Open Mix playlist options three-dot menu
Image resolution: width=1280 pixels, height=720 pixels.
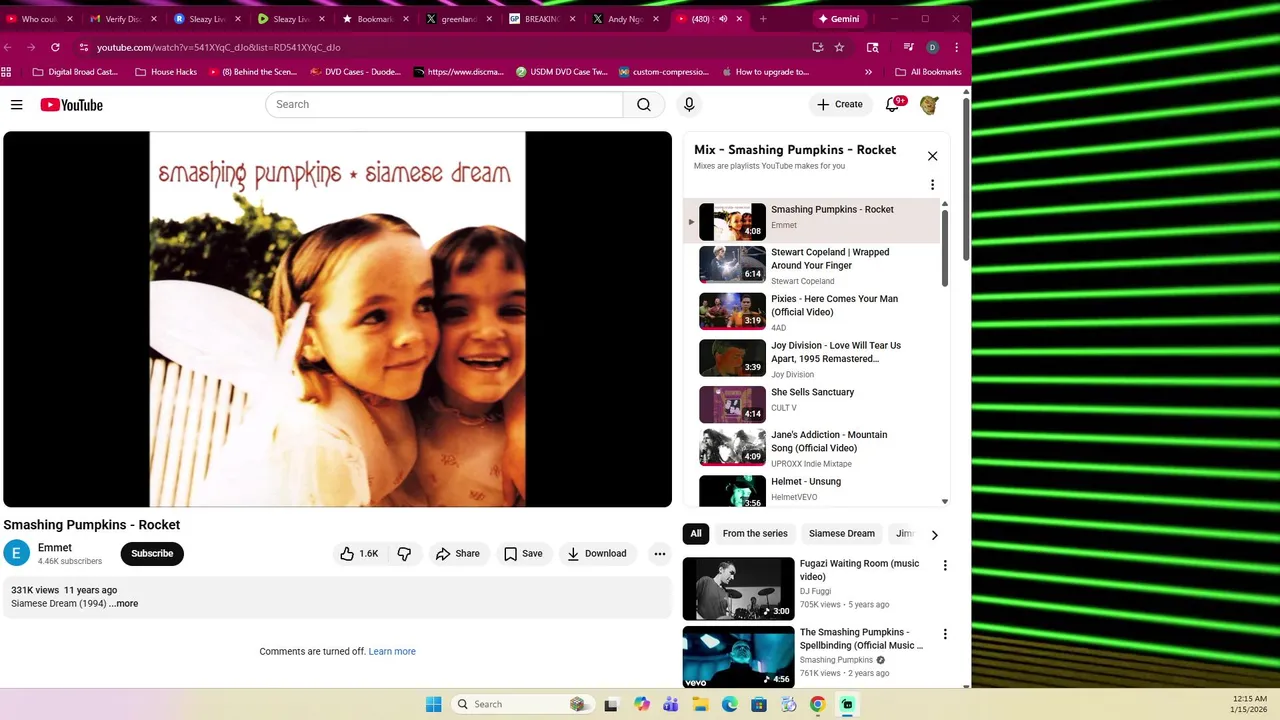pyautogui.click(x=932, y=185)
